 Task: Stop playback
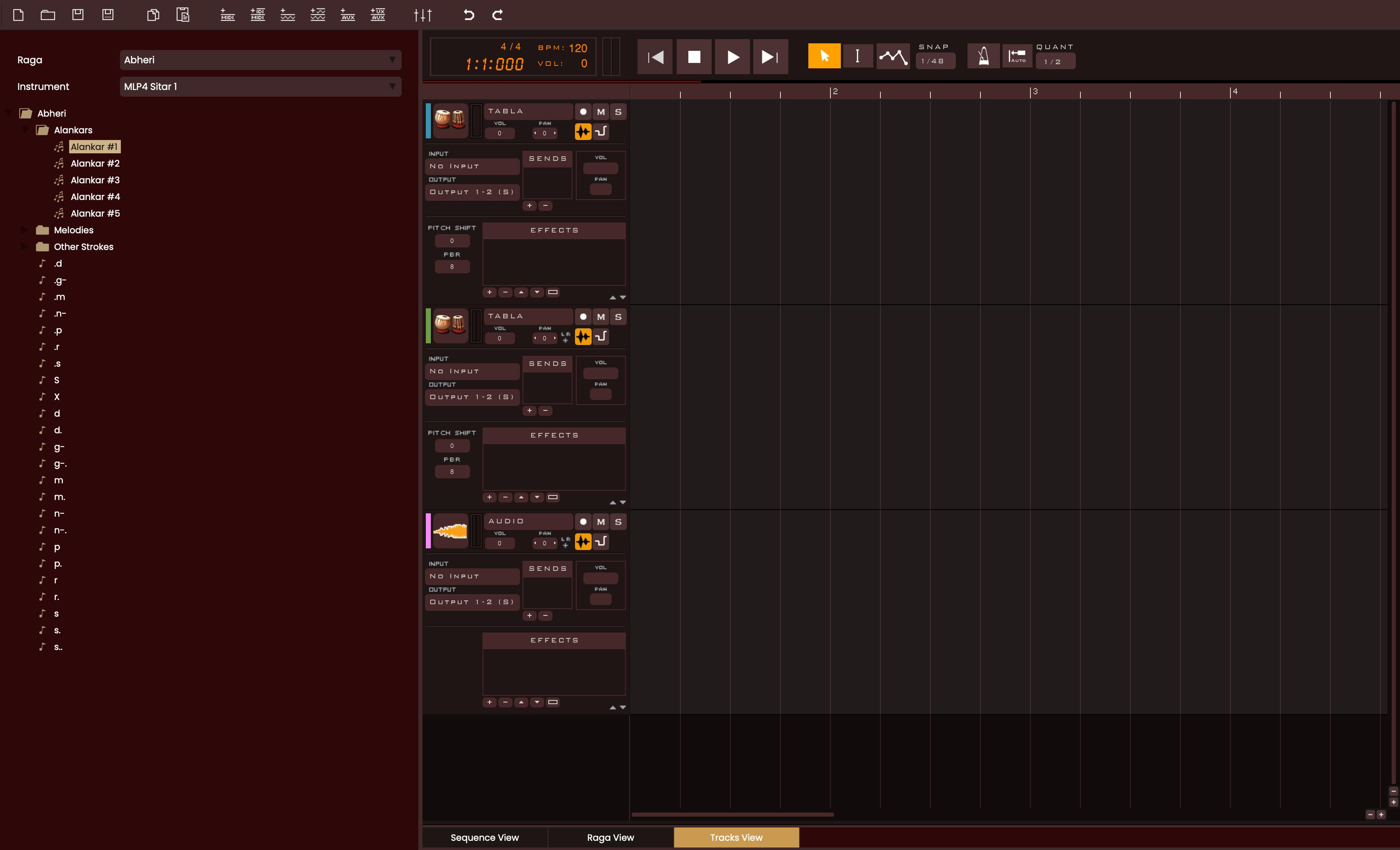coord(694,57)
